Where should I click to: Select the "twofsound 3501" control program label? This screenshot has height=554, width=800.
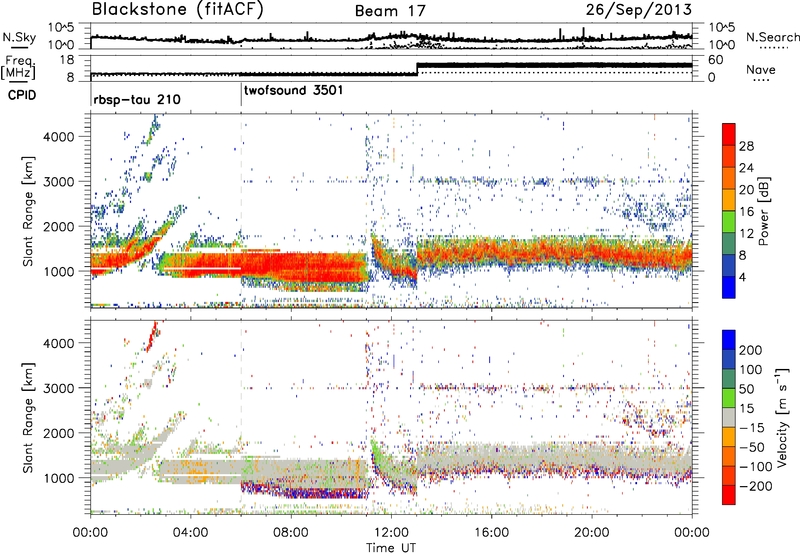click(293, 91)
